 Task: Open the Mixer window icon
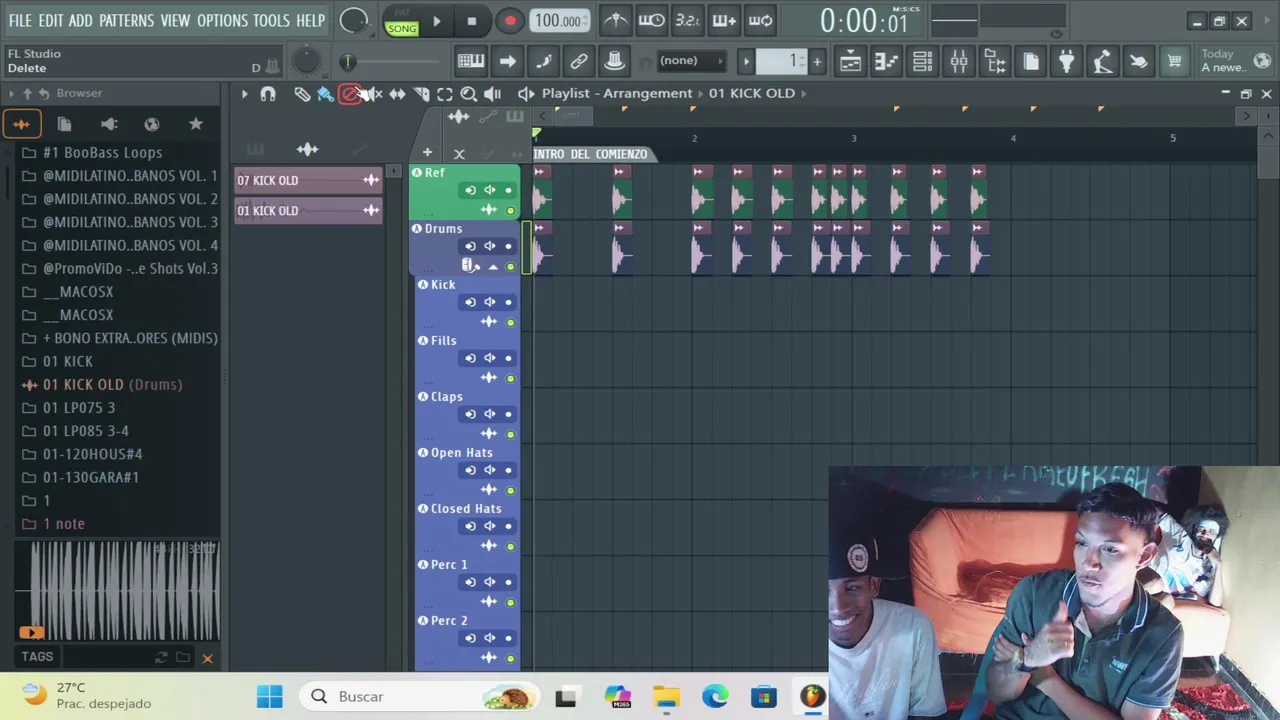pyautogui.click(x=958, y=62)
